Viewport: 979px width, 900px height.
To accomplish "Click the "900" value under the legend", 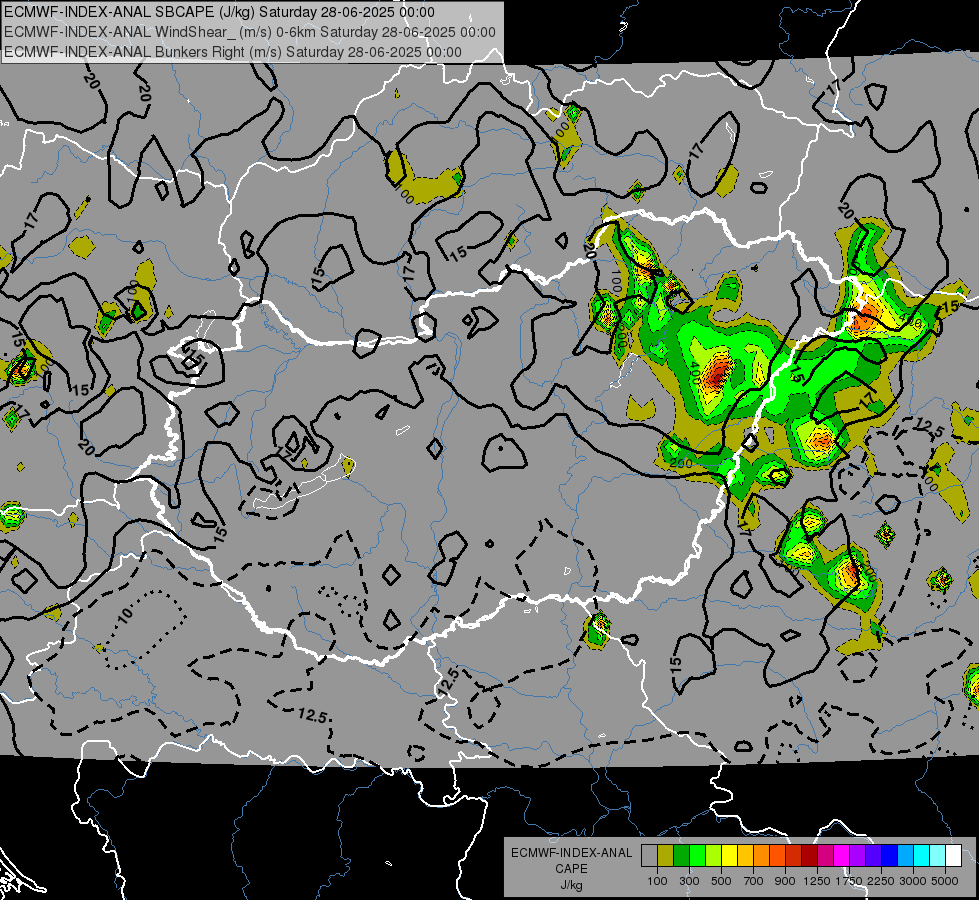I will coord(785,881).
